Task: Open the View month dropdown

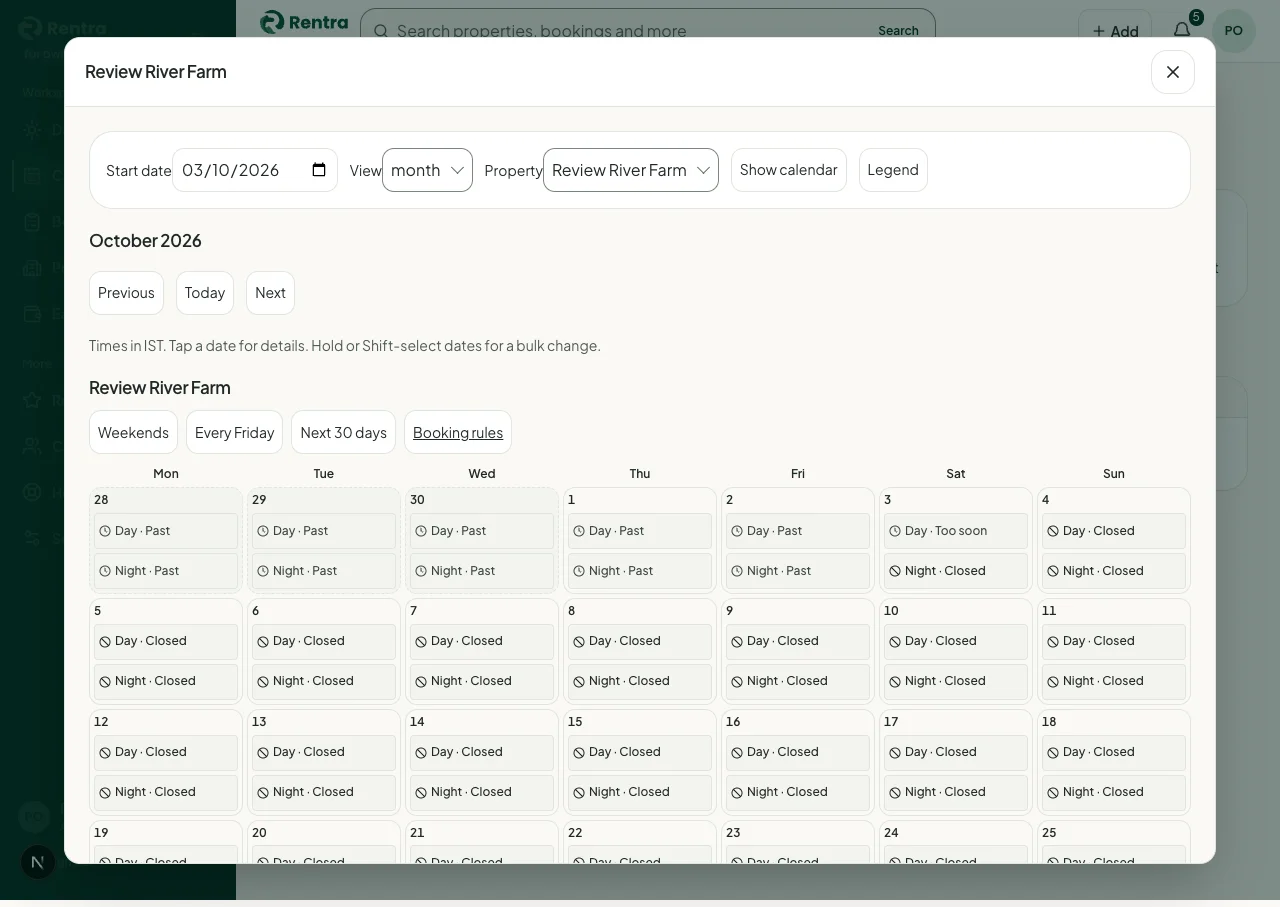Action: coord(427,170)
